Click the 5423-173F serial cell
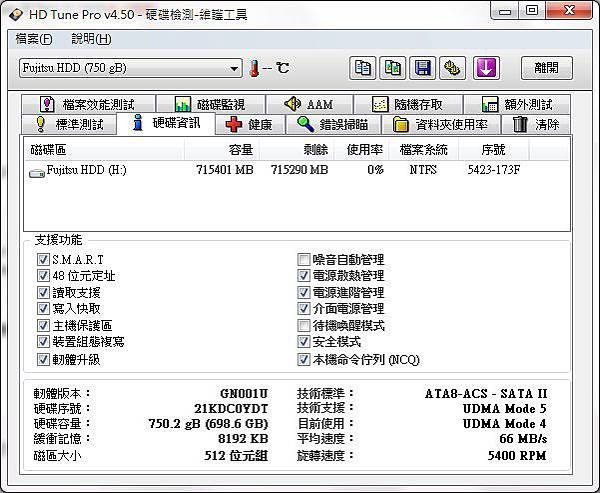 click(494, 170)
